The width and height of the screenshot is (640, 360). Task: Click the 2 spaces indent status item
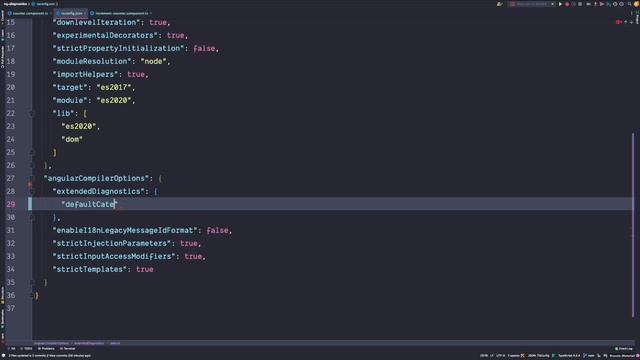[513, 356]
